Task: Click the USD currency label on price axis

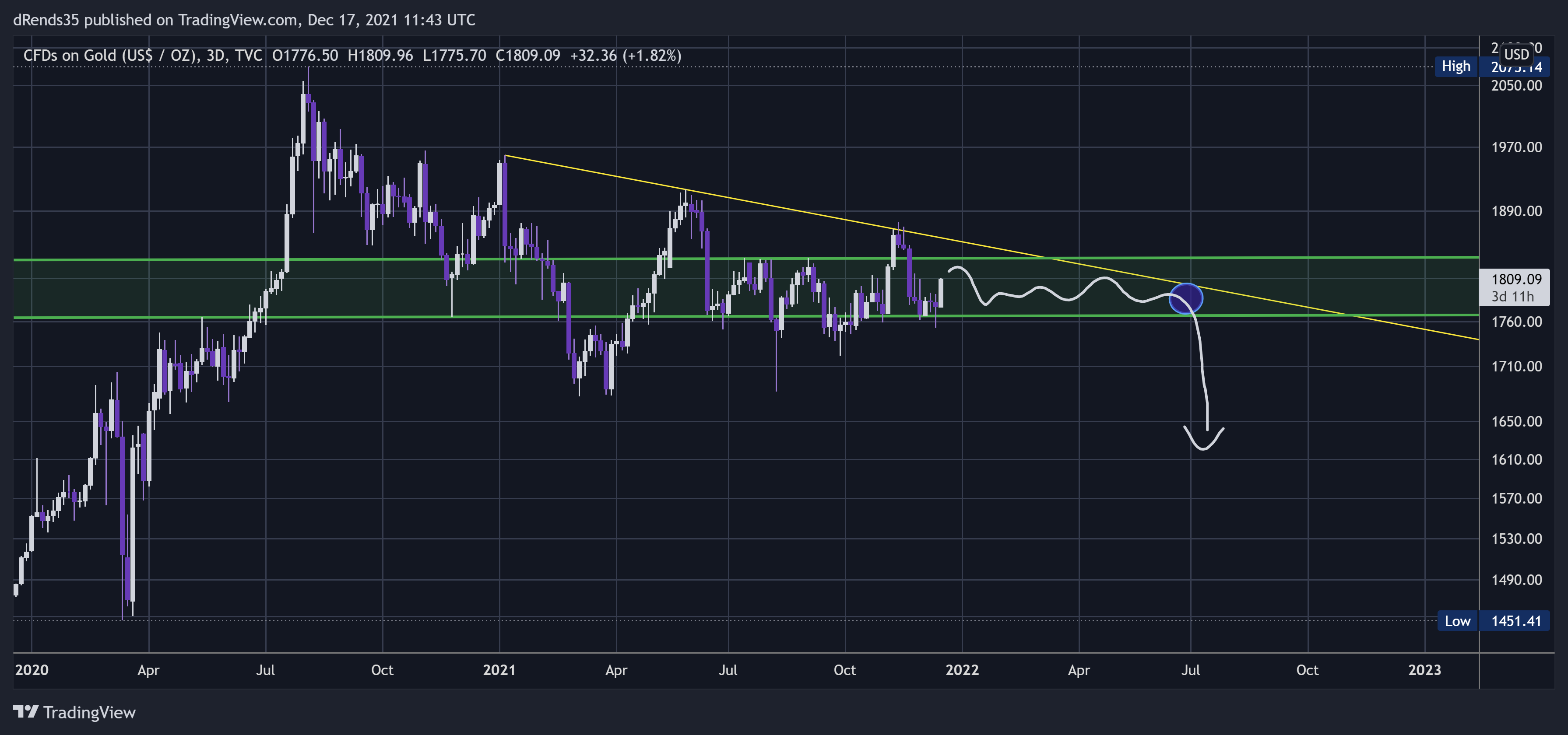Action: 1516,54
